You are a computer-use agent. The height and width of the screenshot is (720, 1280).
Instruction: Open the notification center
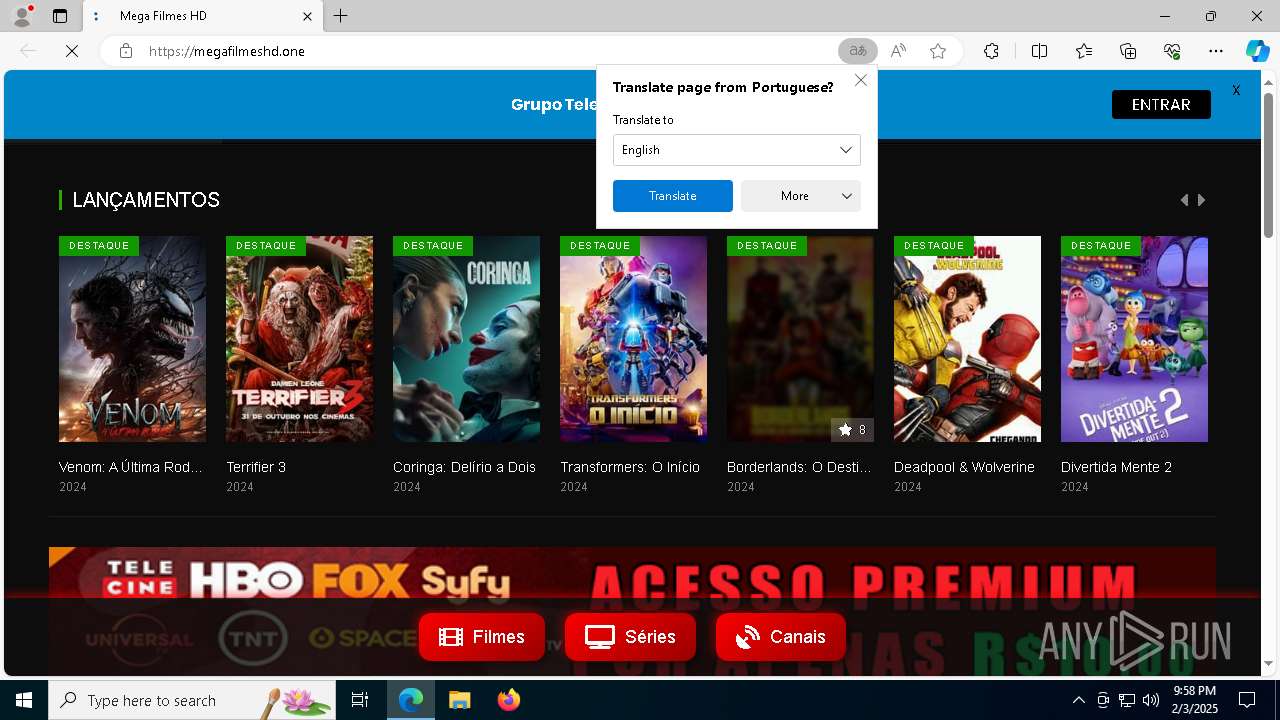pyautogui.click(x=1247, y=700)
